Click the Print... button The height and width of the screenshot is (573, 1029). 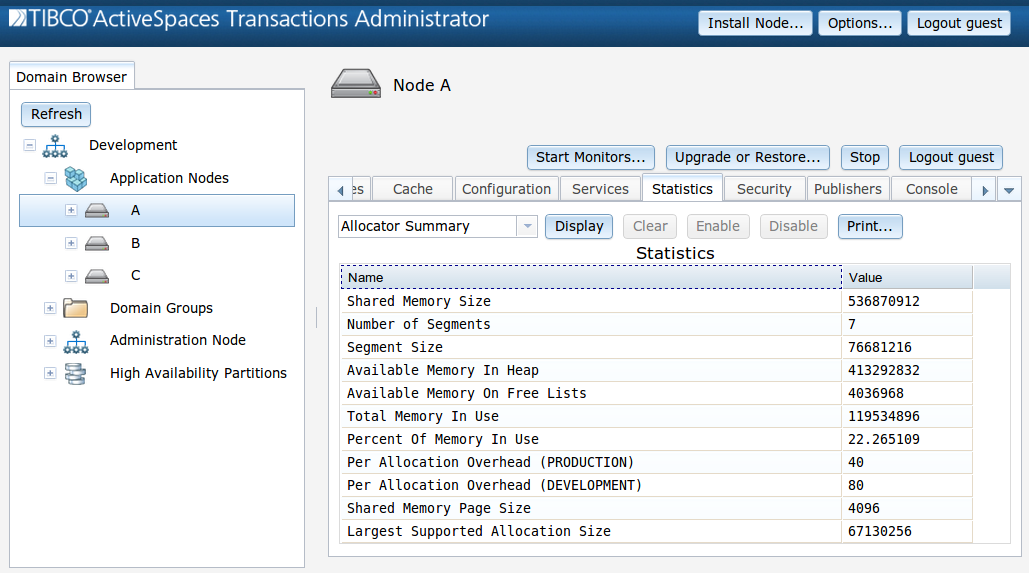click(x=870, y=226)
